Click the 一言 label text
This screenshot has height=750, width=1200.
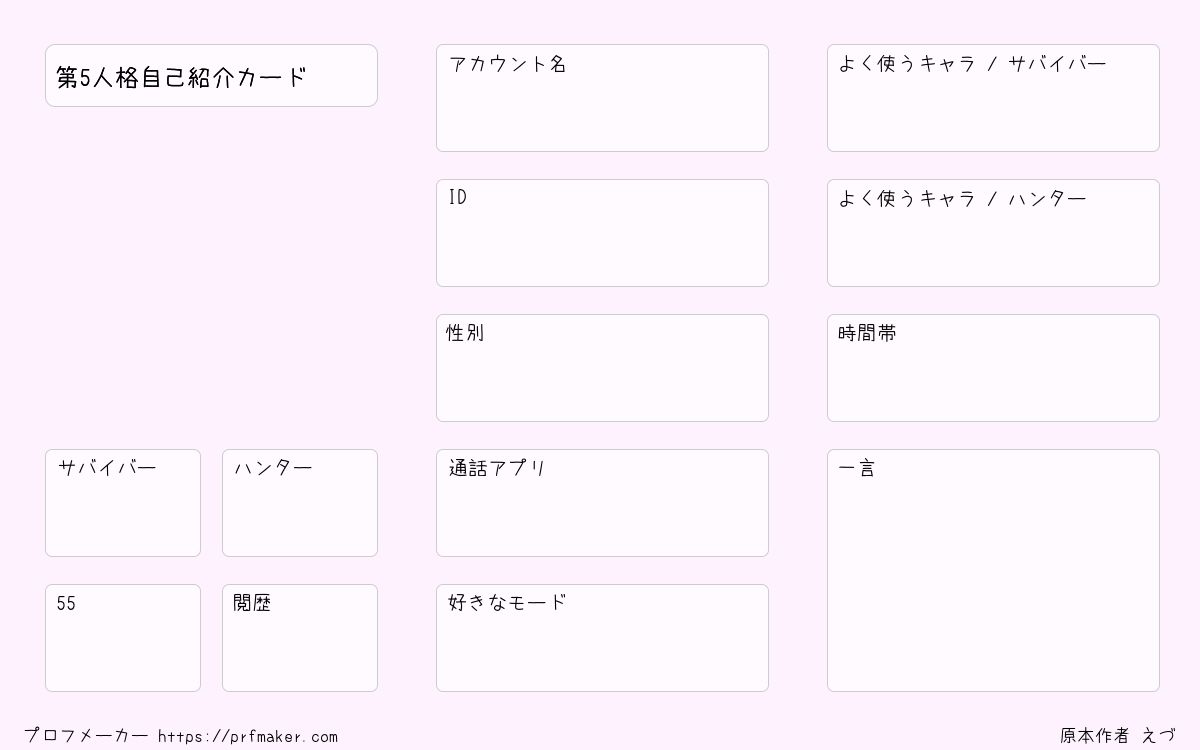tap(856, 468)
